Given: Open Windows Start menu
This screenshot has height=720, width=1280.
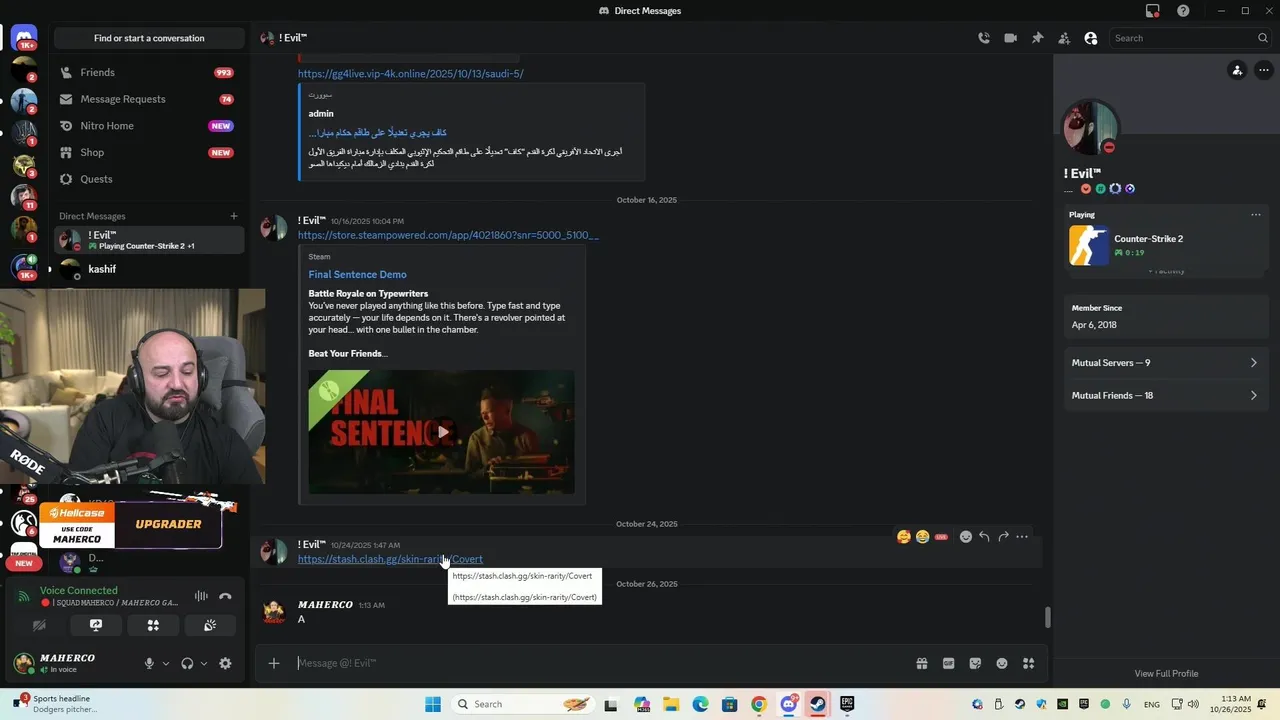Looking at the screenshot, I should [433, 704].
